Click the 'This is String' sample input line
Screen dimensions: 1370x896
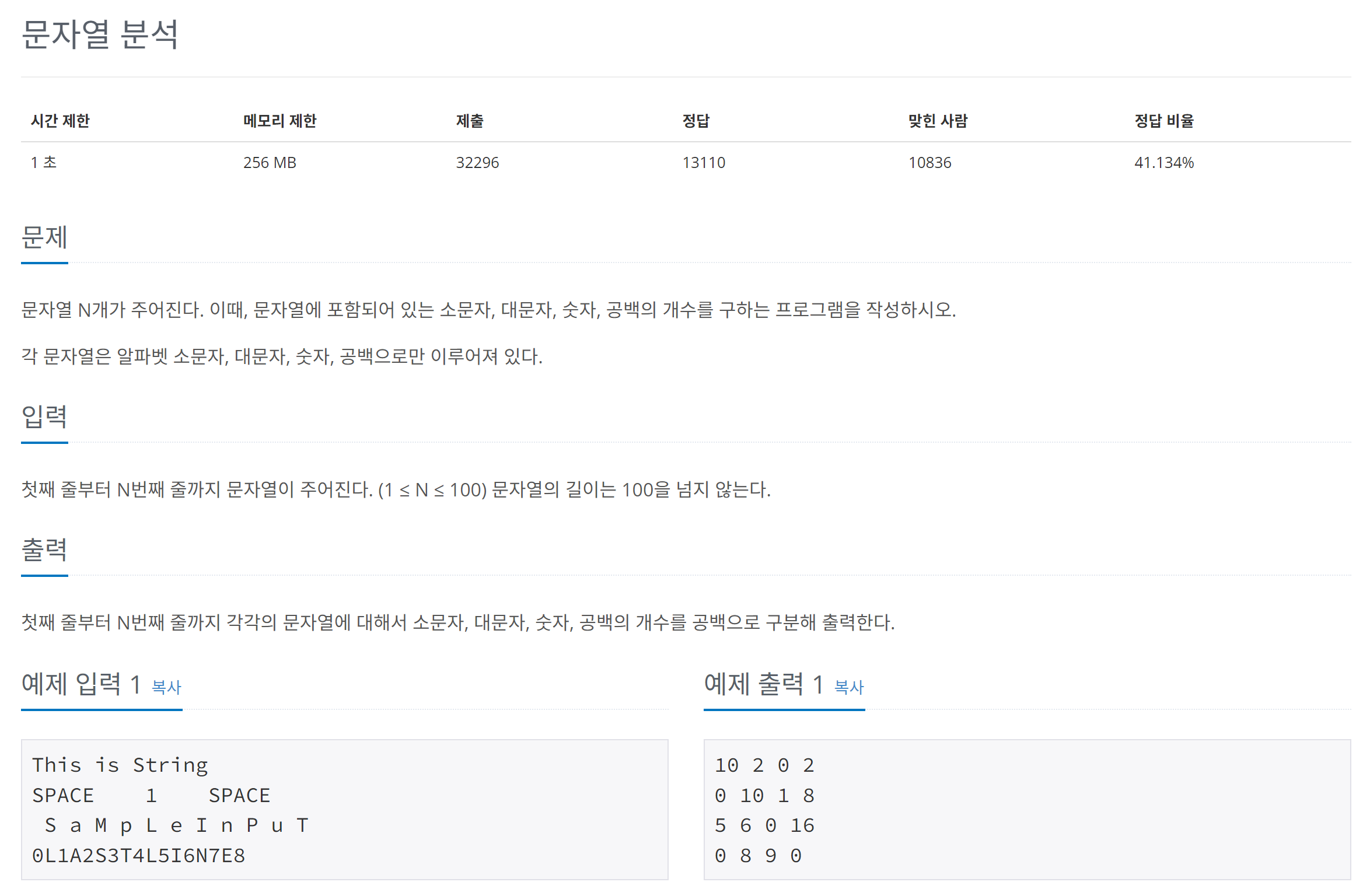click(120, 765)
